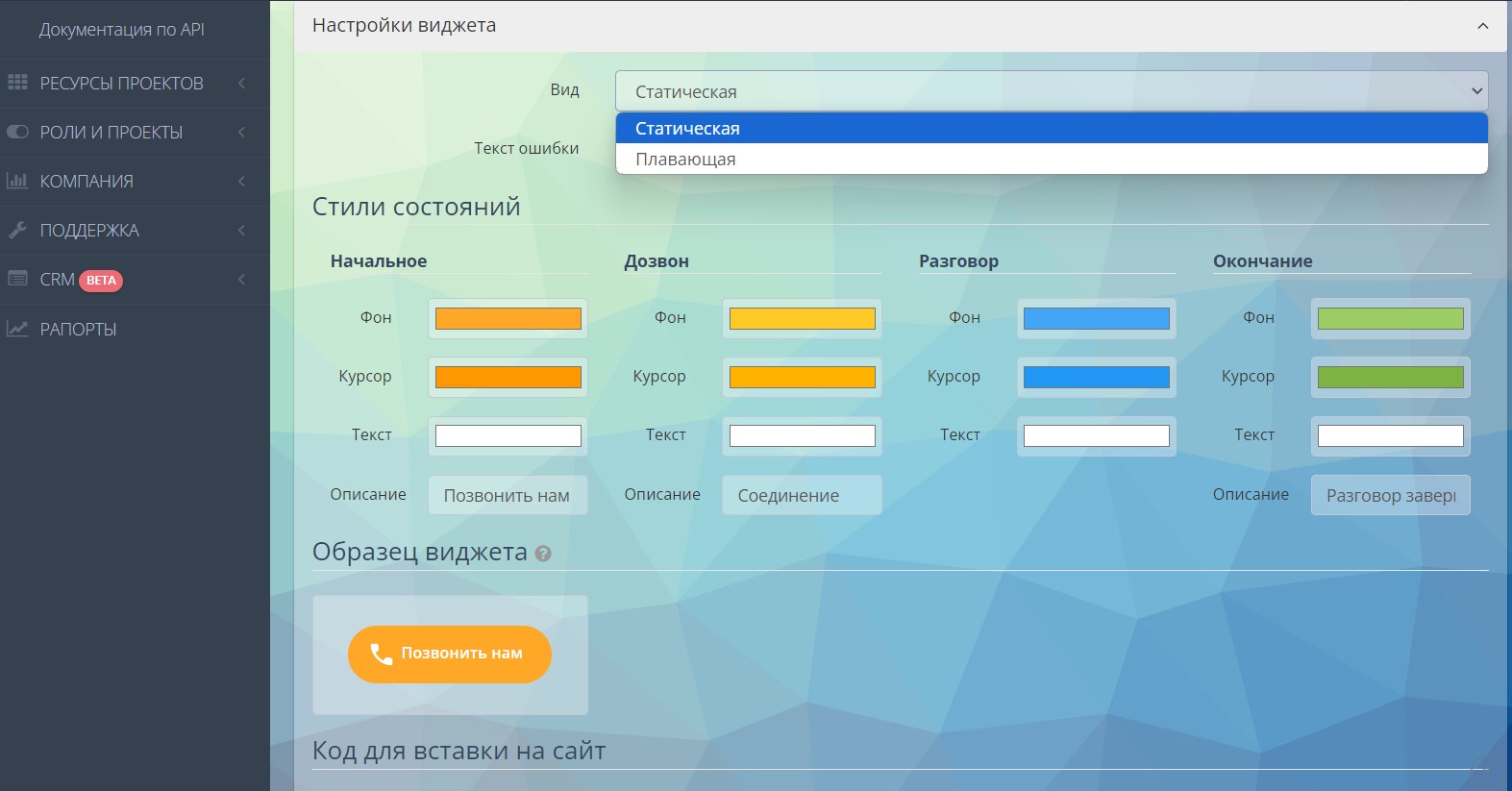Expand the ПОДДЕРЖКА submenu arrow
The width and height of the screenshot is (1512, 791).
[241, 230]
